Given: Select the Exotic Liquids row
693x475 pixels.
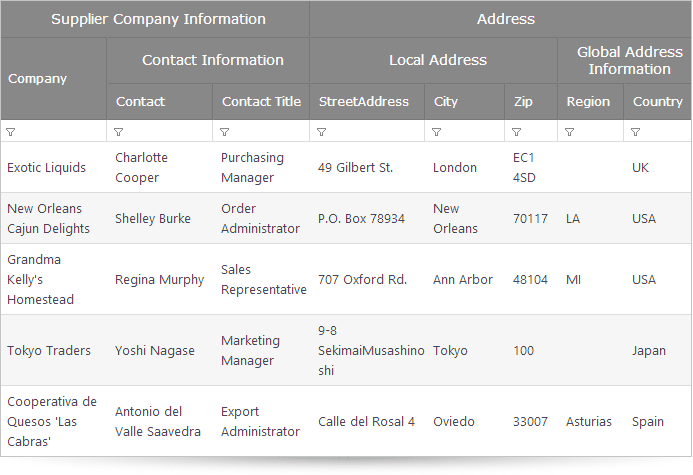Looking at the screenshot, I should (x=346, y=167).
